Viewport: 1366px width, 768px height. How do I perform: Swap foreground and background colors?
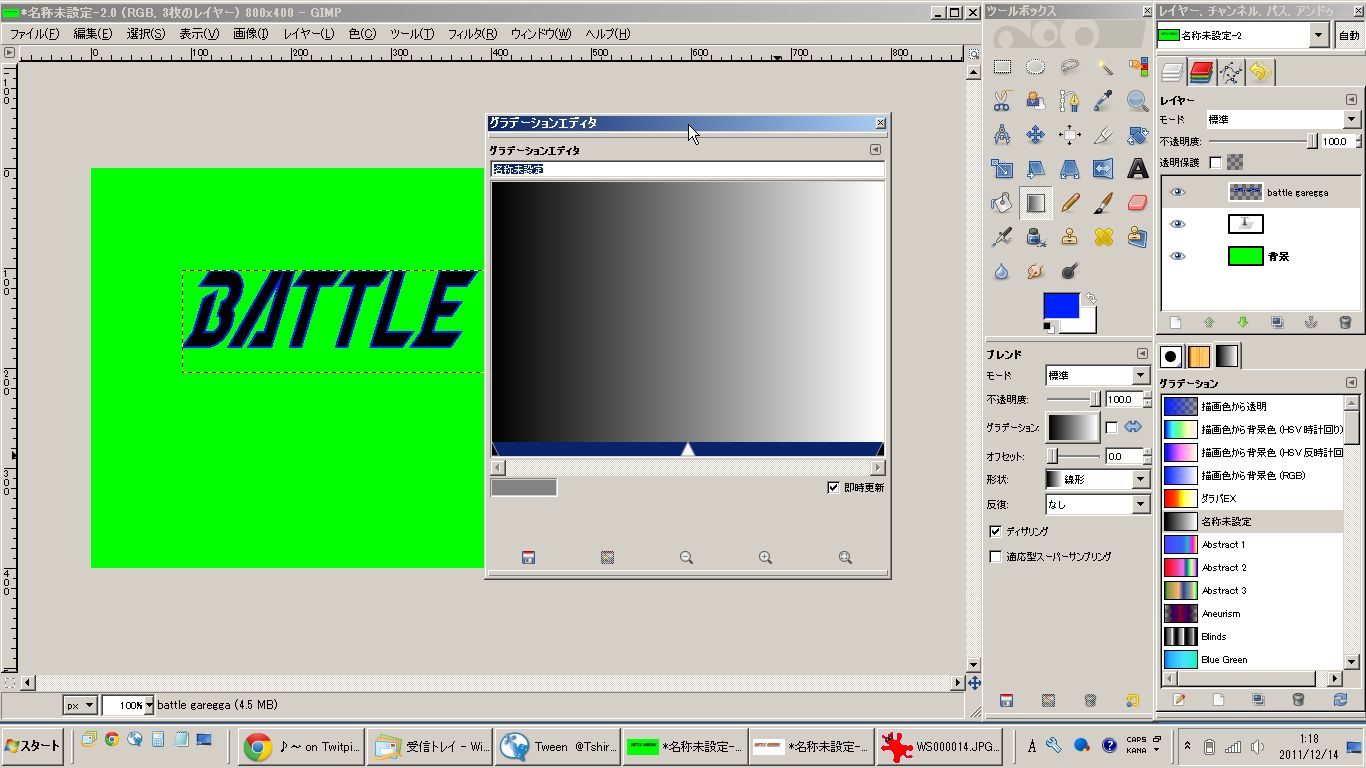point(1090,299)
